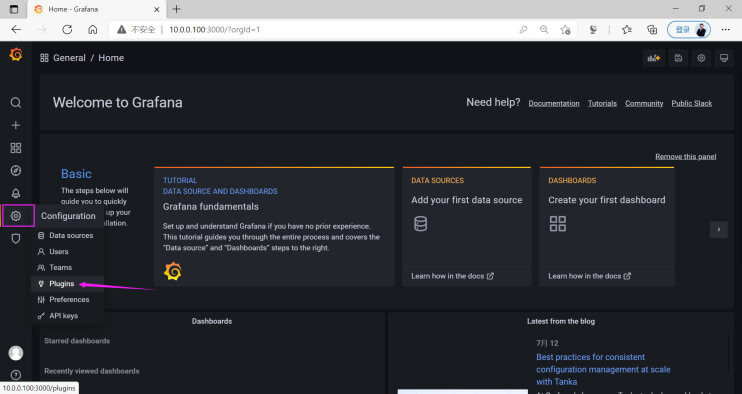The image size is (742, 394).
Task: Click the Grafana logo in sidebar
Action: 16,55
